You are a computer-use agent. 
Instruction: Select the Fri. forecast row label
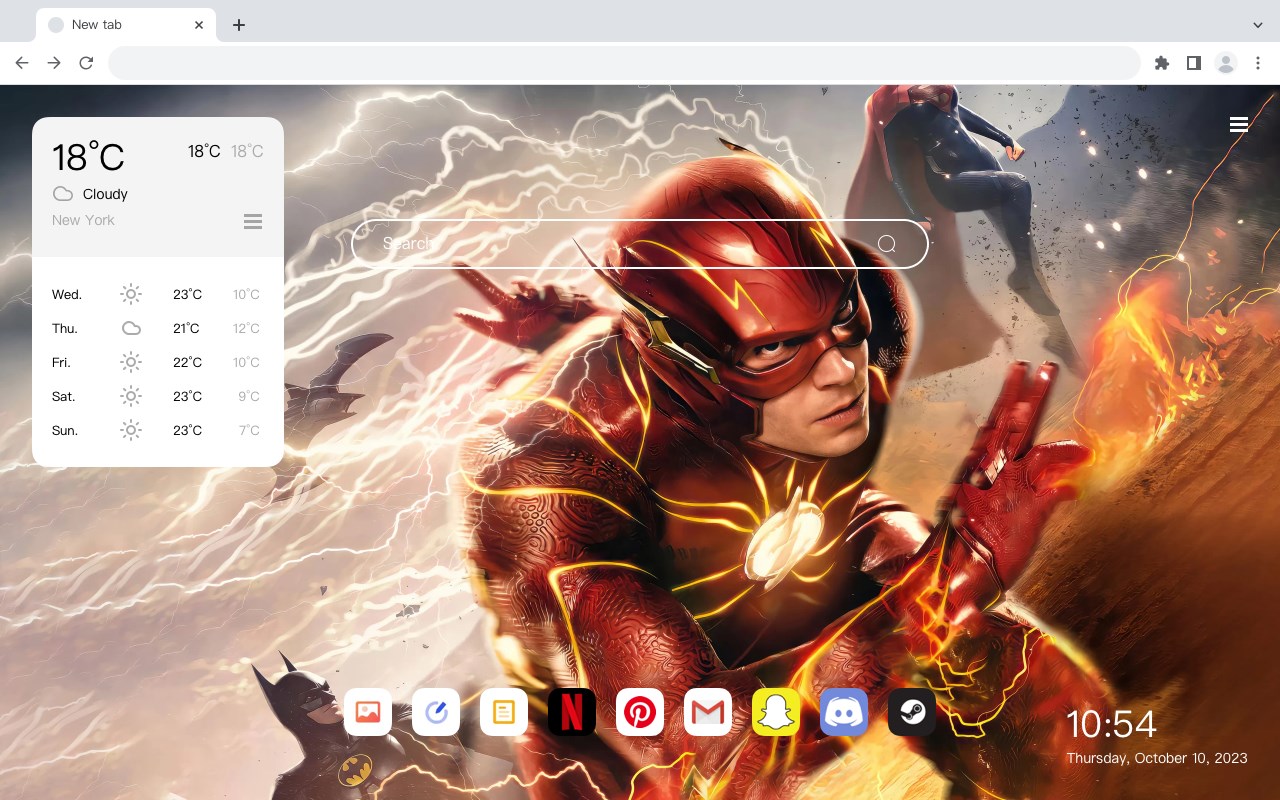click(x=62, y=362)
